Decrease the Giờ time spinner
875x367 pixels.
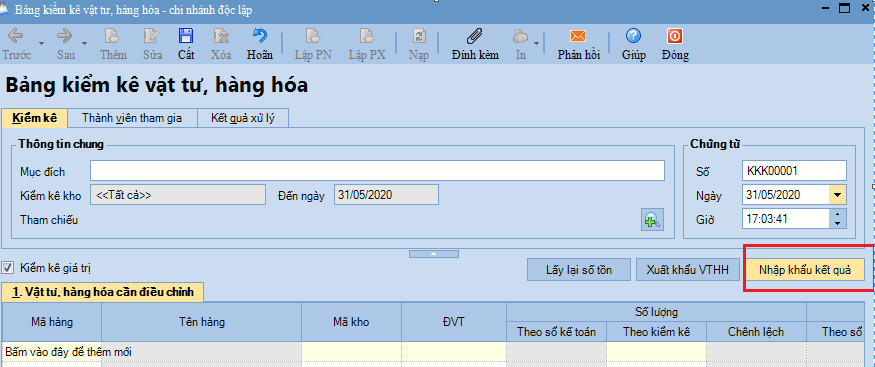pos(837,223)
